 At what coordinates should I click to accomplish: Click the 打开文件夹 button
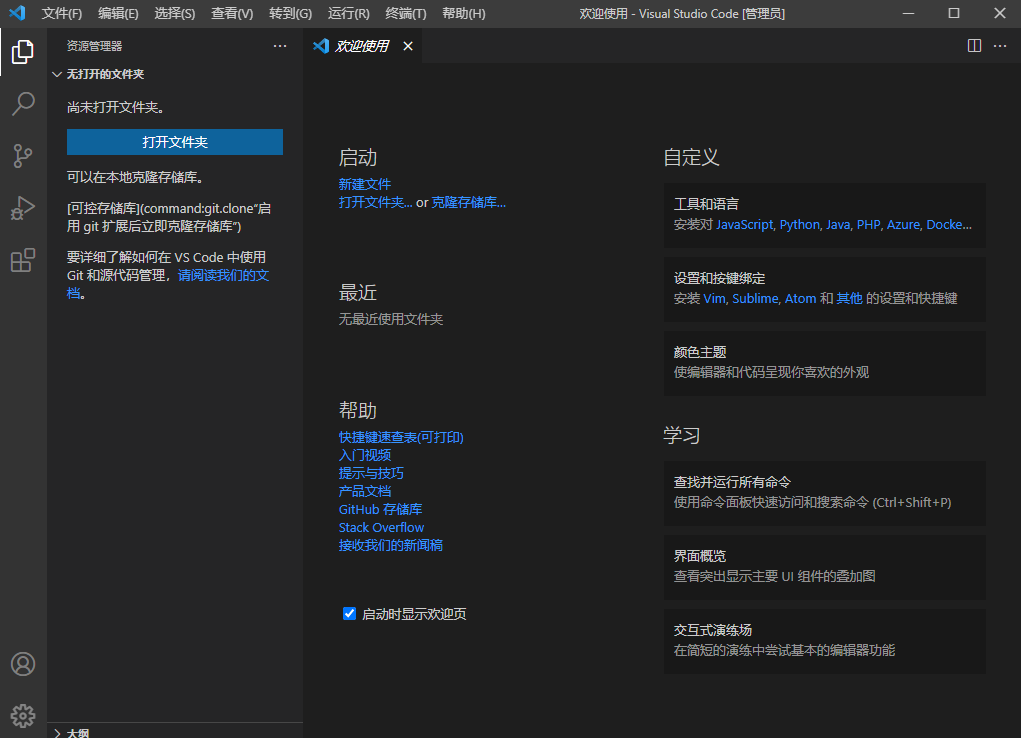point(175,142)
